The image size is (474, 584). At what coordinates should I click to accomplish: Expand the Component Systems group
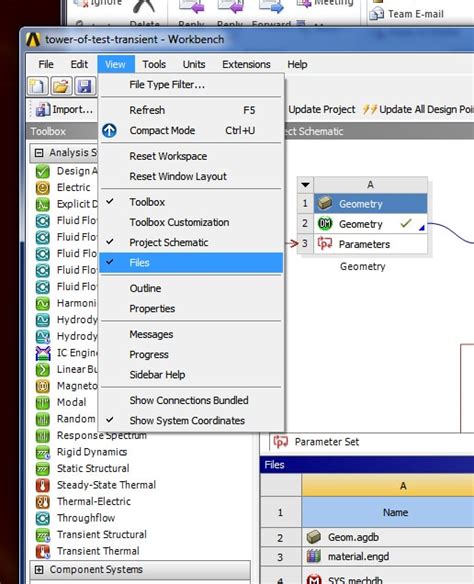pyautogui.click(x=39, y=569)
